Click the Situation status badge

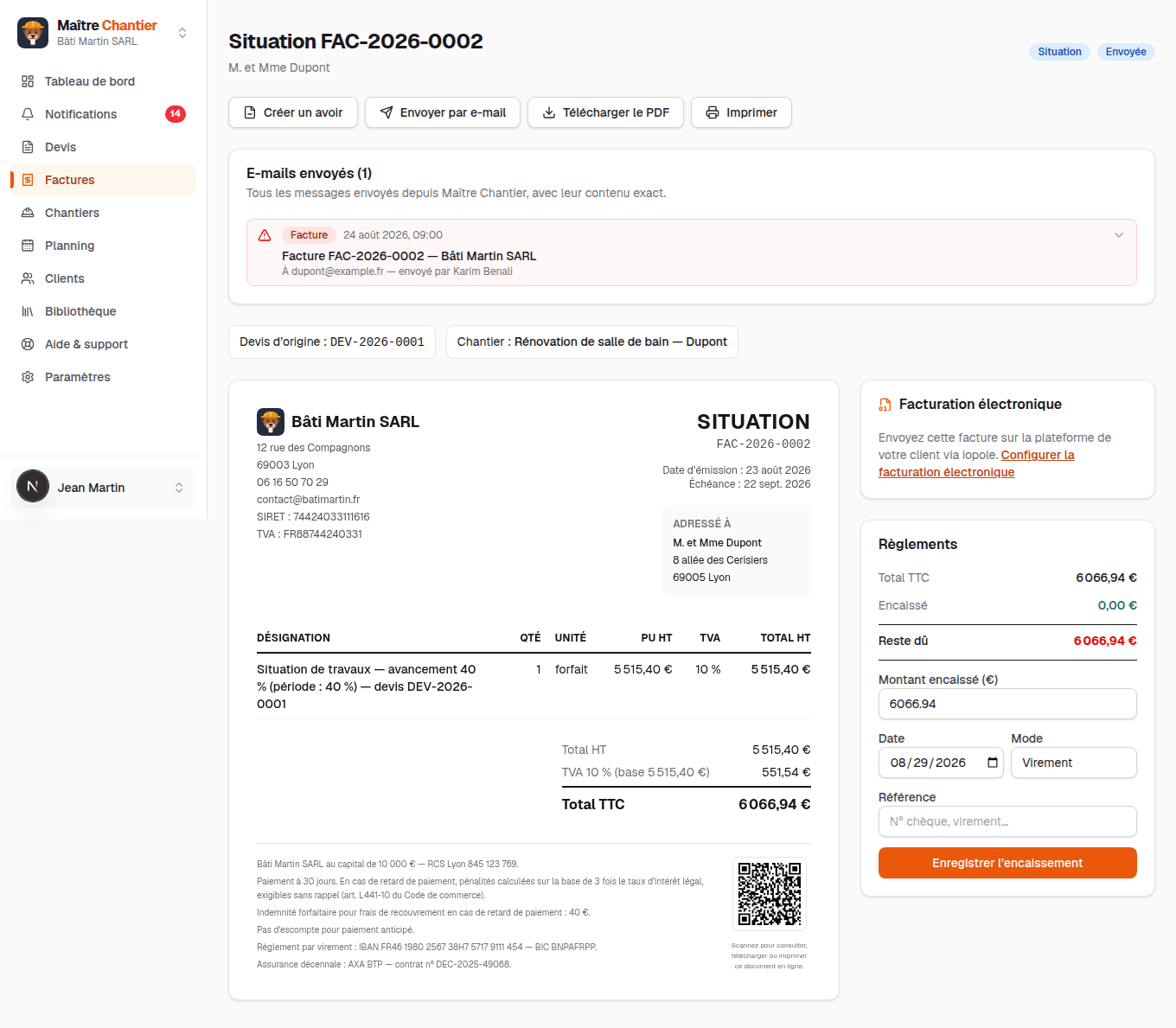1059,52
